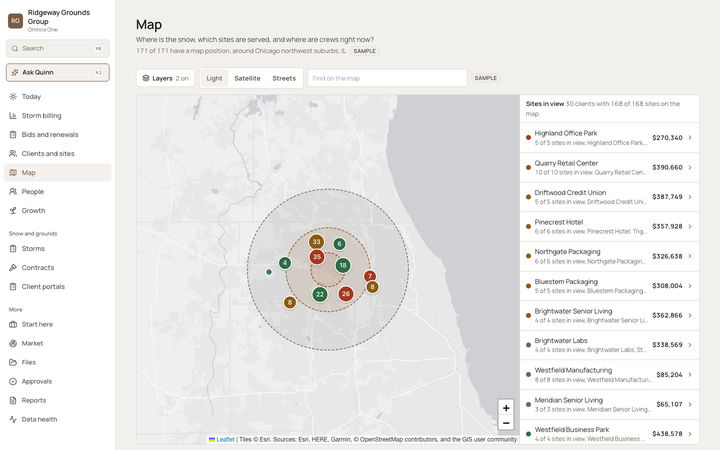Click the $390,660 value for Quarry Retail Center
This screenshot has height=450, width=720.
coord(667,167)
